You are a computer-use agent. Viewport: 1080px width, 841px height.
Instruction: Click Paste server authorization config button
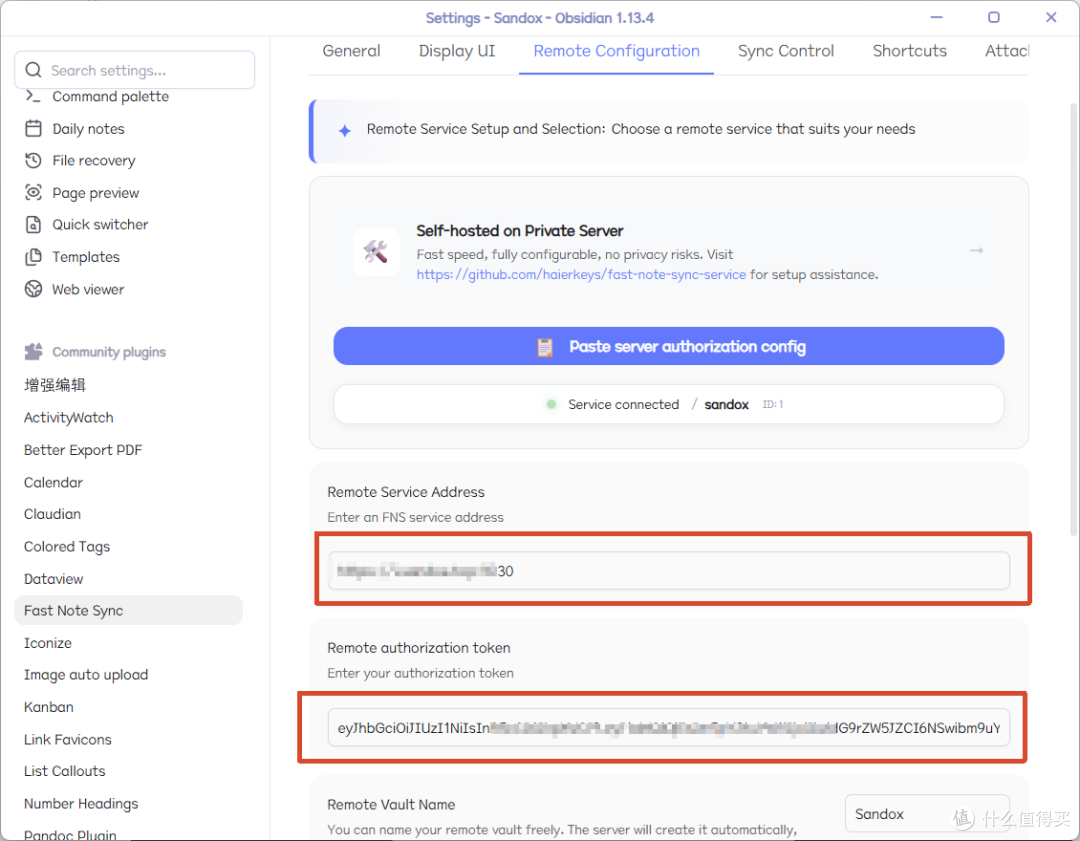point(668,346)
